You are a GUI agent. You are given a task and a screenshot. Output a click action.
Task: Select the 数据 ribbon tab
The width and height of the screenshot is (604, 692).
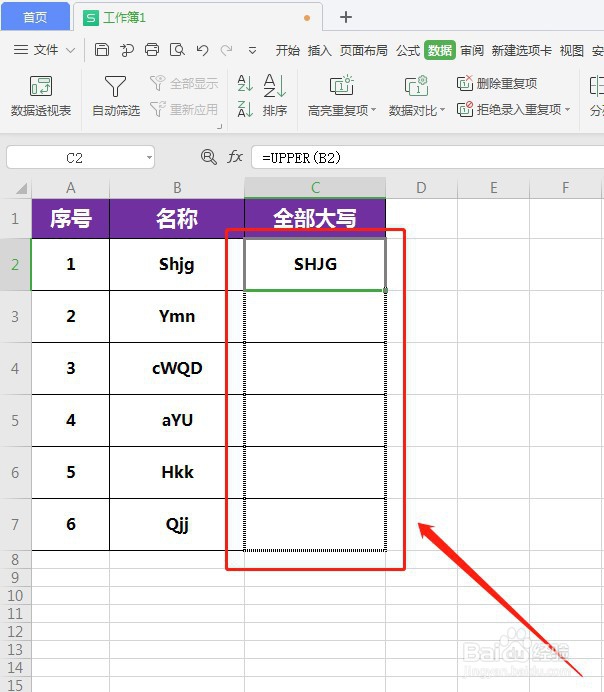point(440,50)
